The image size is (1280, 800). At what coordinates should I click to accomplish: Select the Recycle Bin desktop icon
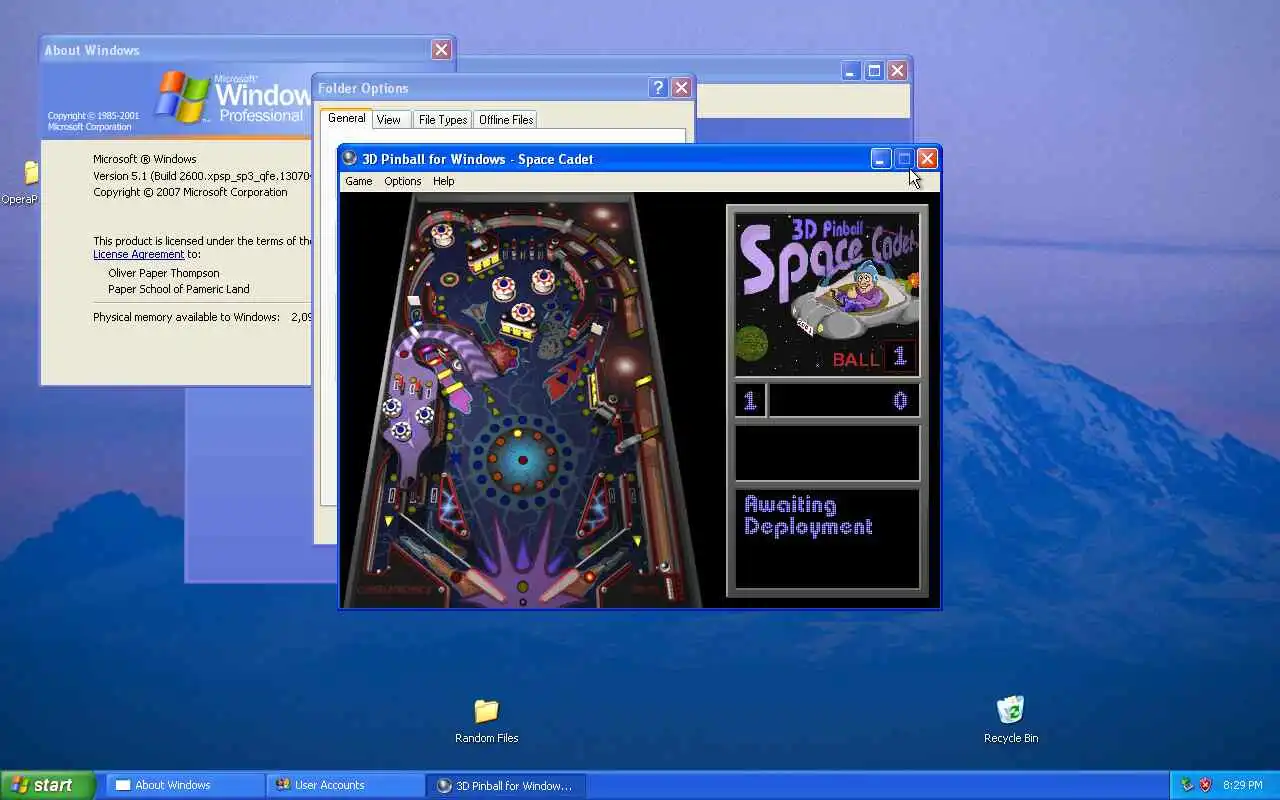[x=1011, y=720]
